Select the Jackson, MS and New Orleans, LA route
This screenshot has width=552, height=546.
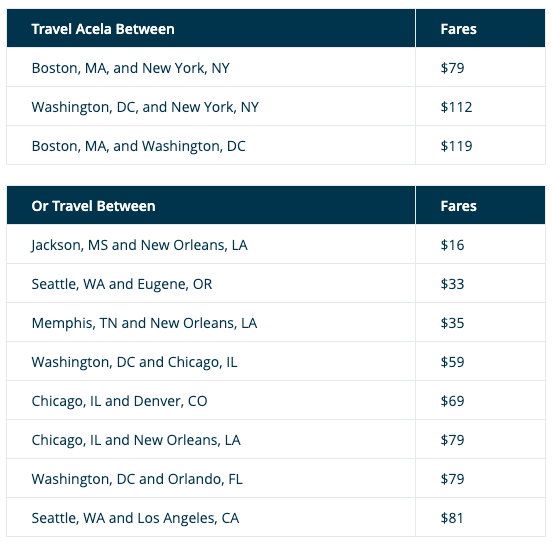(x=139, y=245)
